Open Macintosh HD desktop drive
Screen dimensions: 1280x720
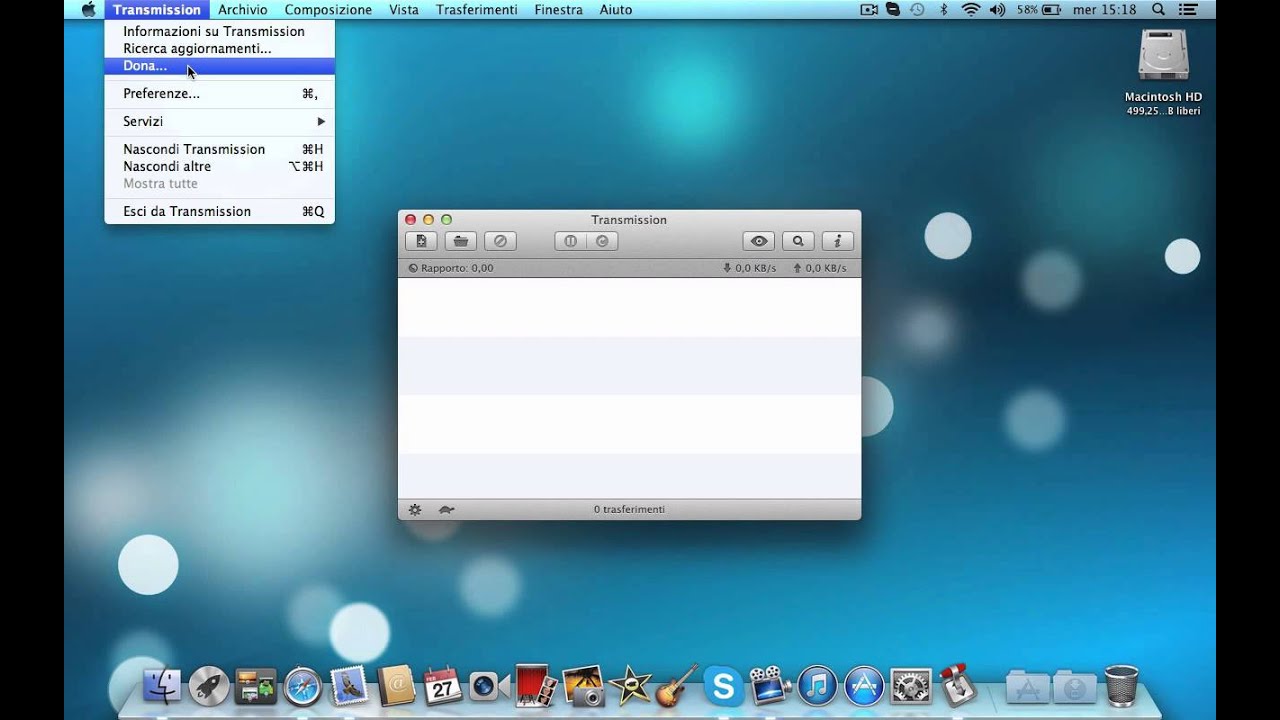(x=1163, y=58)
